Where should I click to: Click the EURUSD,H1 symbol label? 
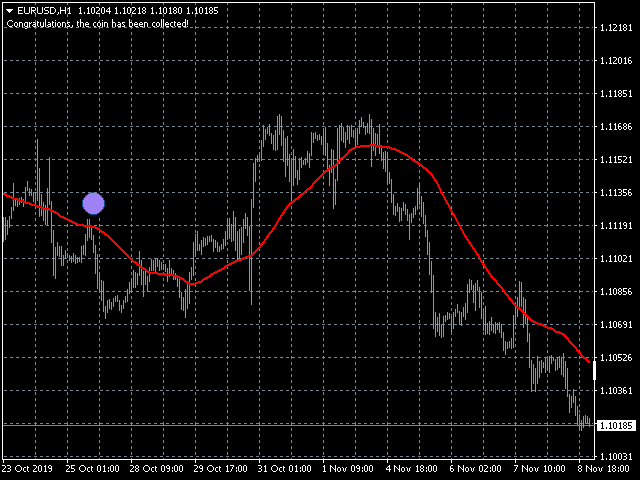(x=44, y=10)
